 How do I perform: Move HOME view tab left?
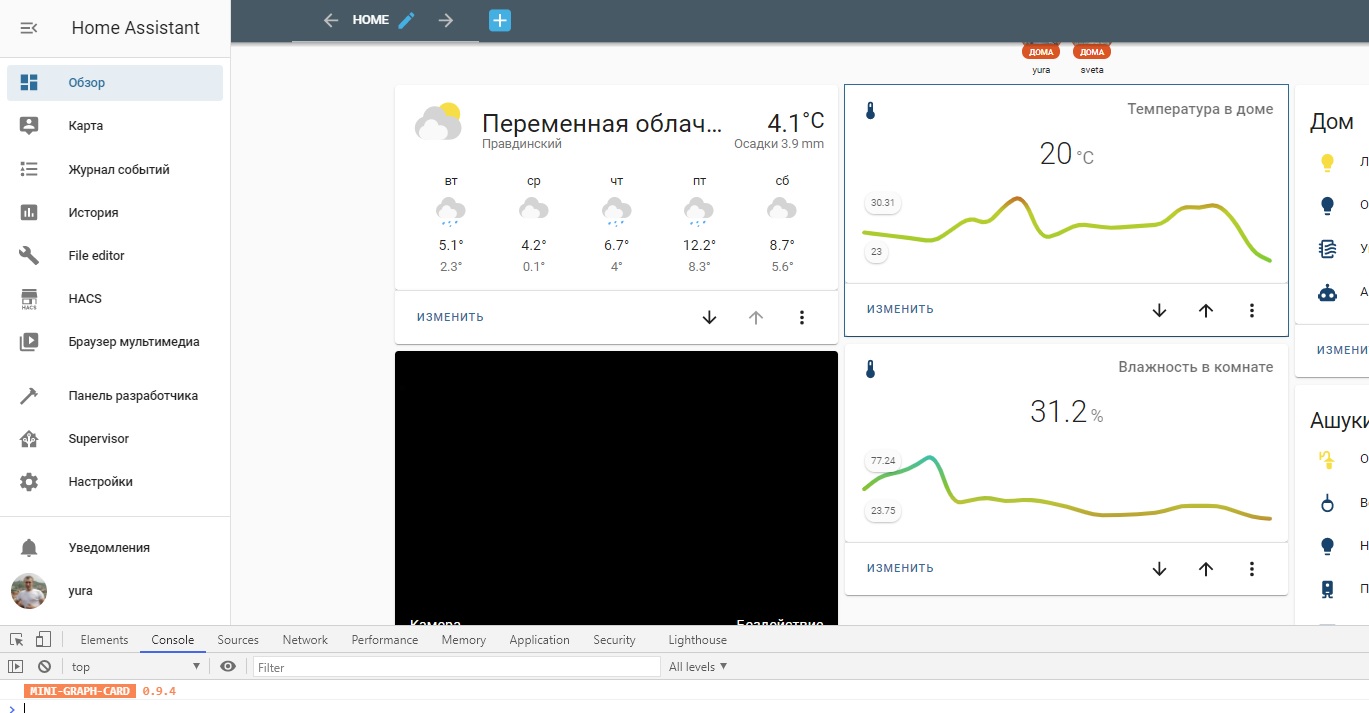(x=332, y=20)
